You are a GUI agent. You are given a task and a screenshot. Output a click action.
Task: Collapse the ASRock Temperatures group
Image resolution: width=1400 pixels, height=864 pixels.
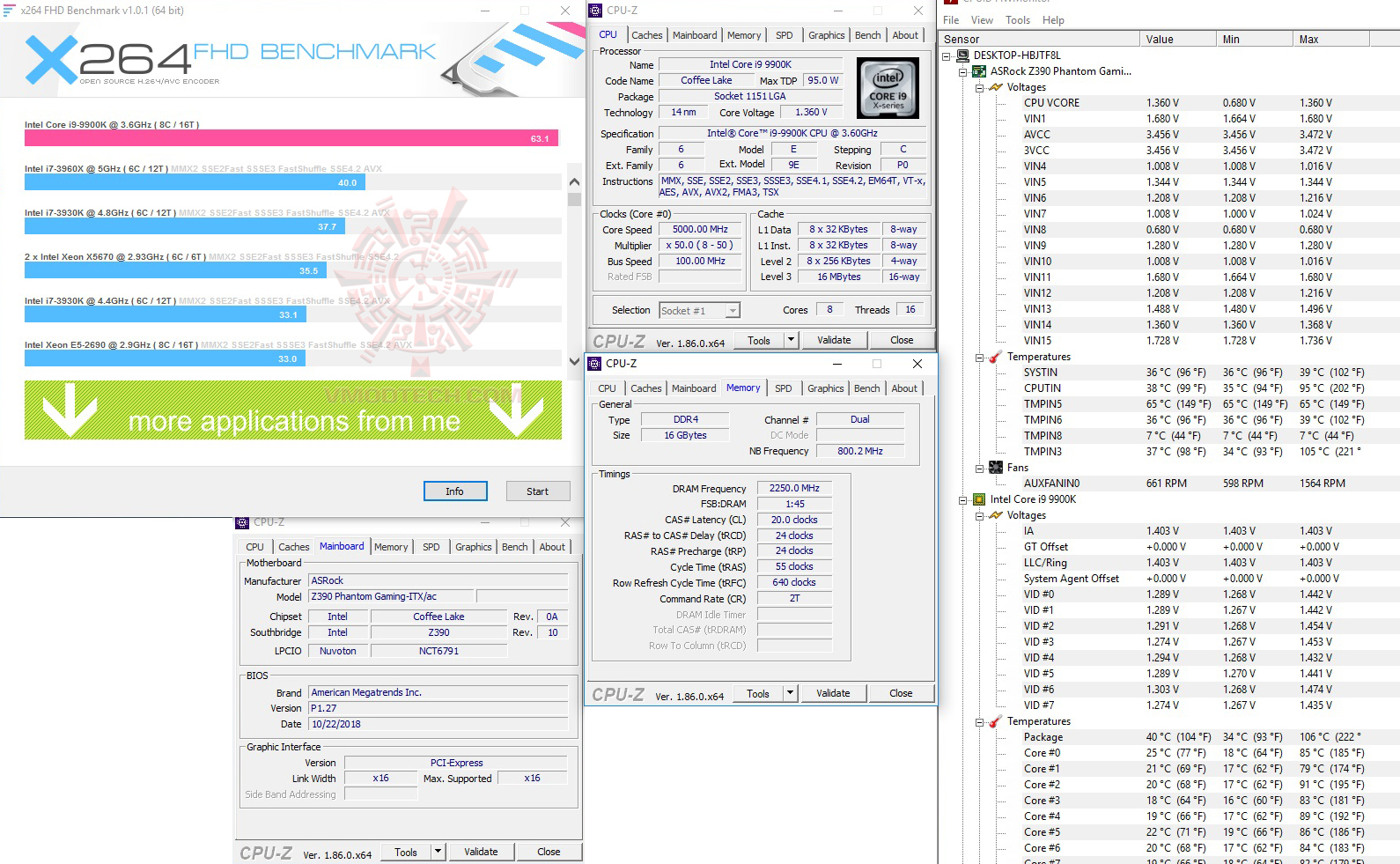click(x=979, y=357)
